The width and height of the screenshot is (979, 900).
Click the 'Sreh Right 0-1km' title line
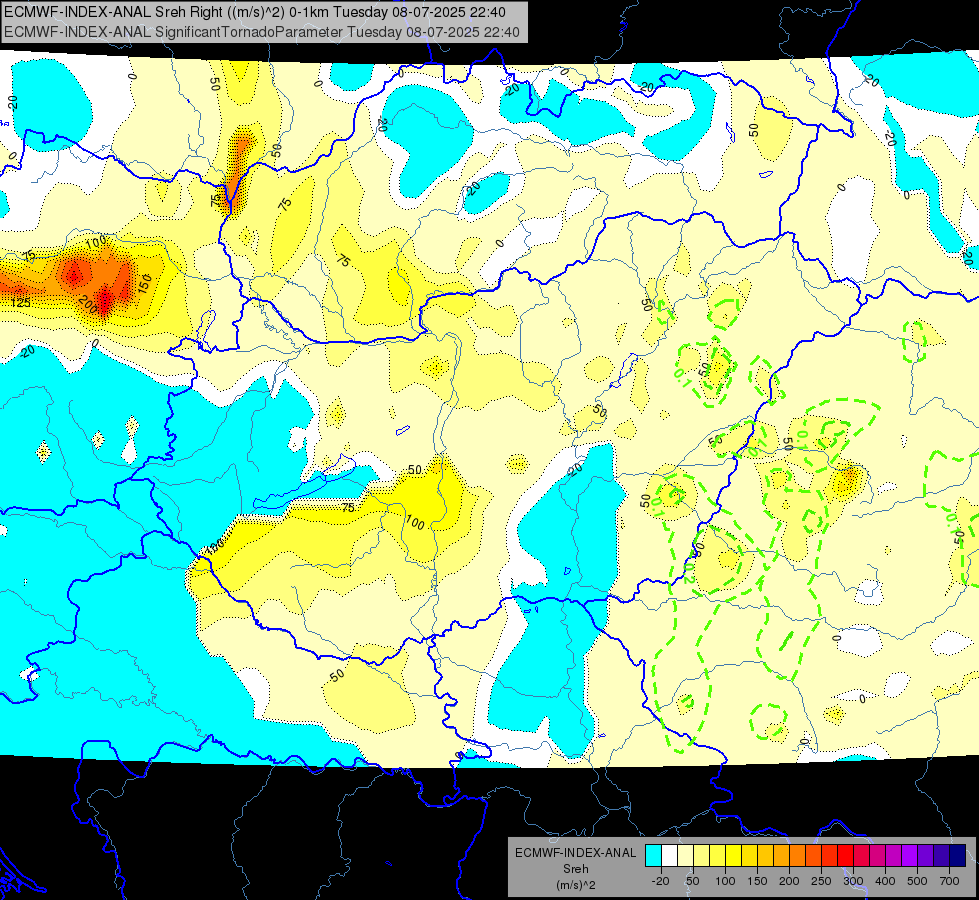(x=255, y=12)
